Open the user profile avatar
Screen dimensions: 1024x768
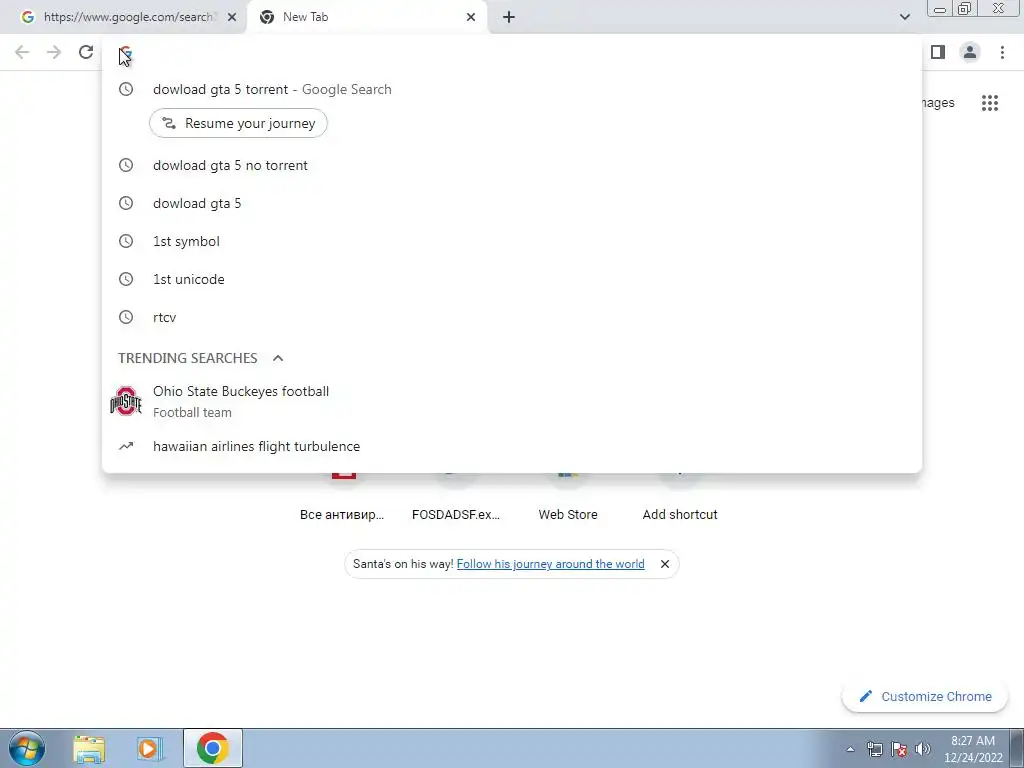pyautogui.click(x=970, y=52)
